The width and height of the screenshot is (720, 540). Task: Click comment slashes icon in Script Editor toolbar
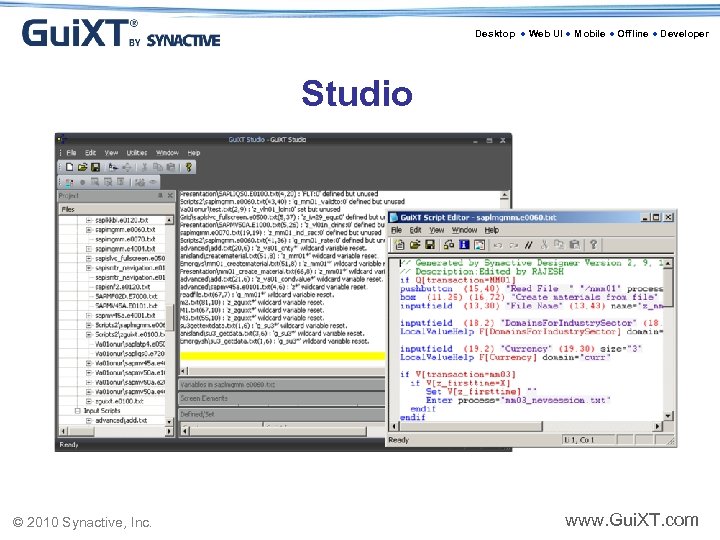click(x=529, y=245)
